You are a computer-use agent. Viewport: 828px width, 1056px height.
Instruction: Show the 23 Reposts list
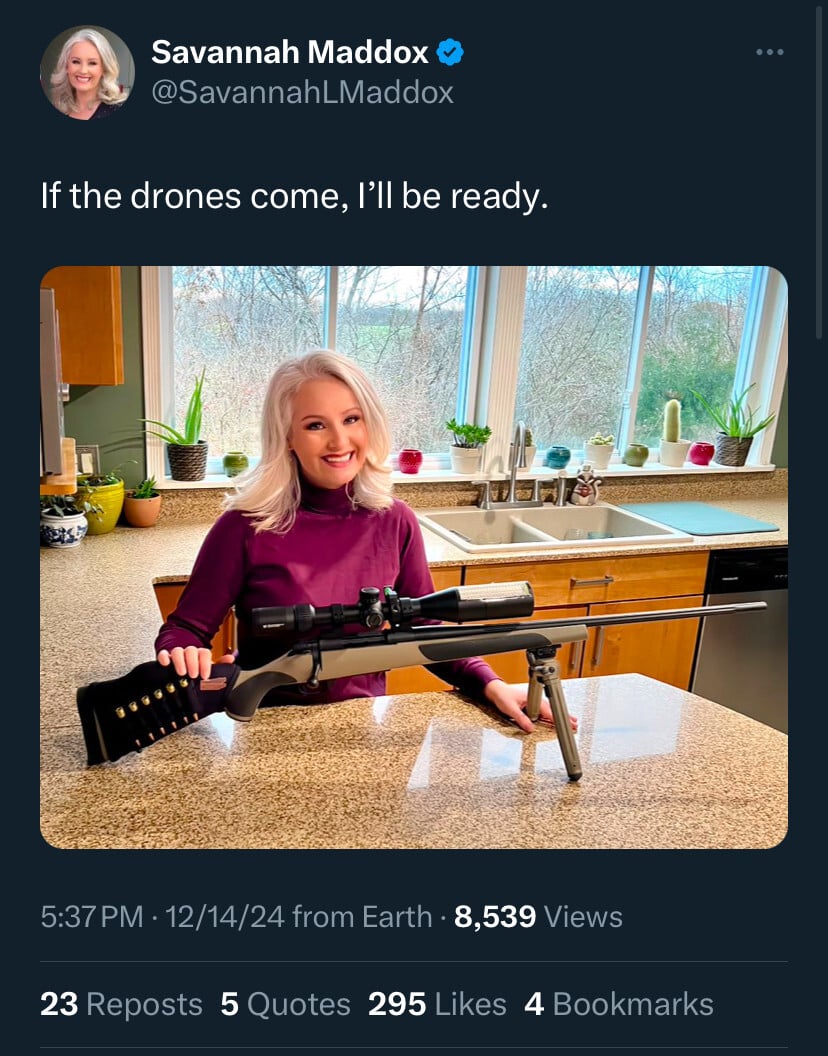(x=121, y=1004)
